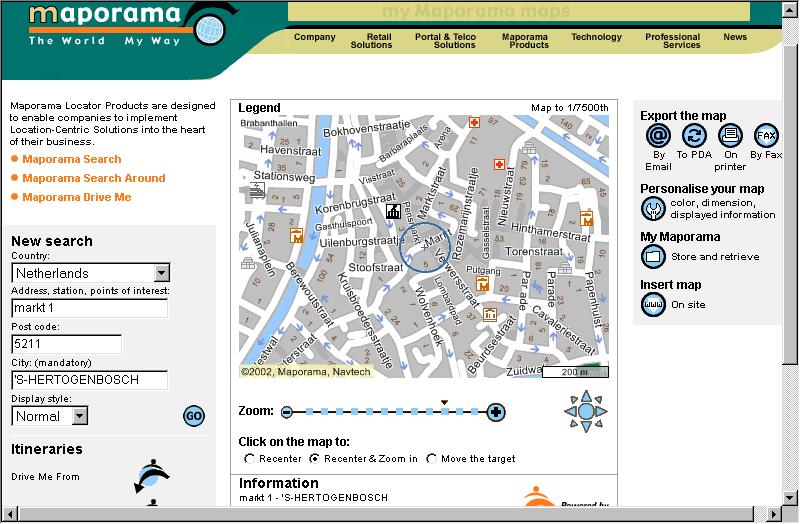Click the Drive Me From itinerary icon
The image size is (800, 524).
[x=152, y=476]
